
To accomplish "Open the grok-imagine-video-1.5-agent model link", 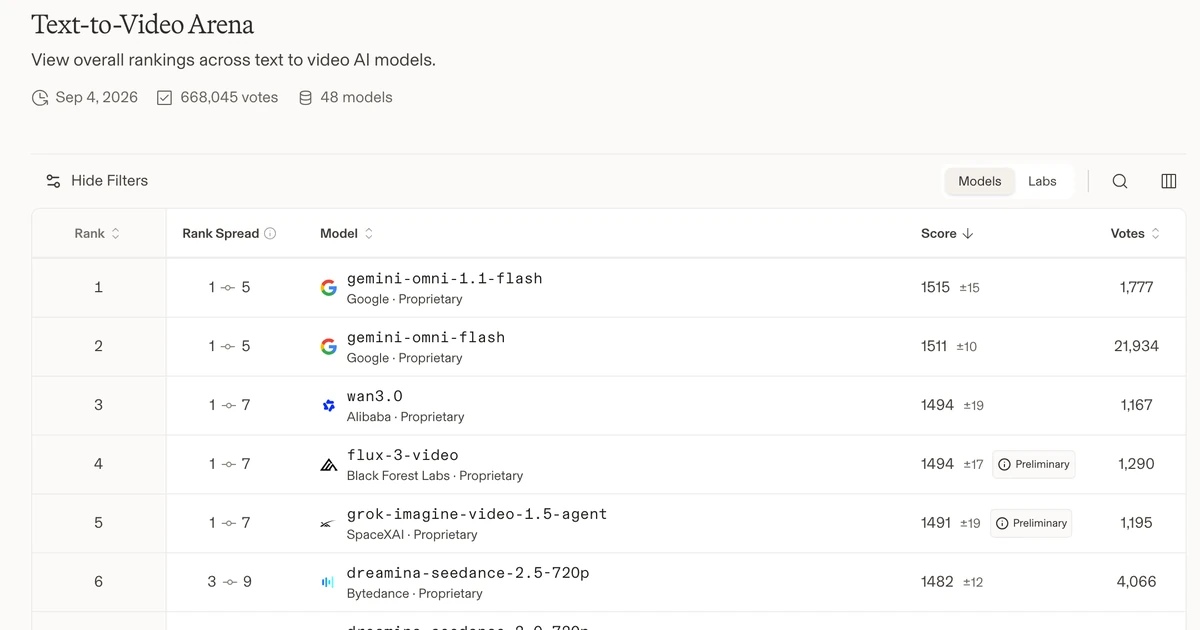I will (x=477, y=515).
